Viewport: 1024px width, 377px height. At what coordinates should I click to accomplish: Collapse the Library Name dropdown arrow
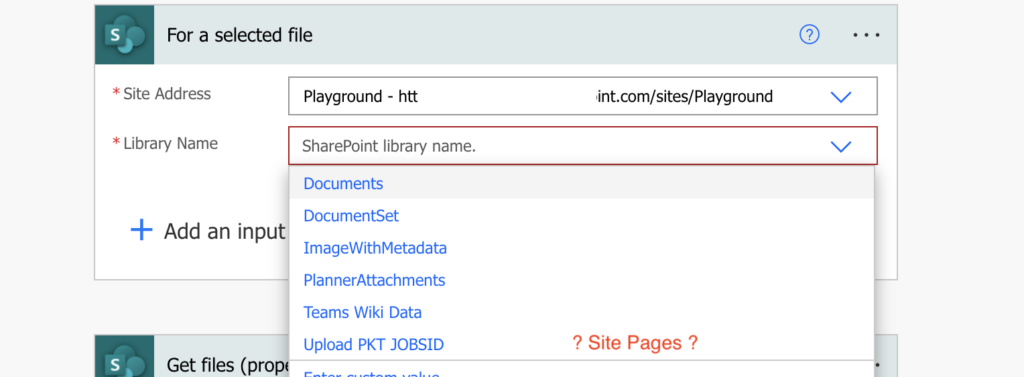coord(840,146)
